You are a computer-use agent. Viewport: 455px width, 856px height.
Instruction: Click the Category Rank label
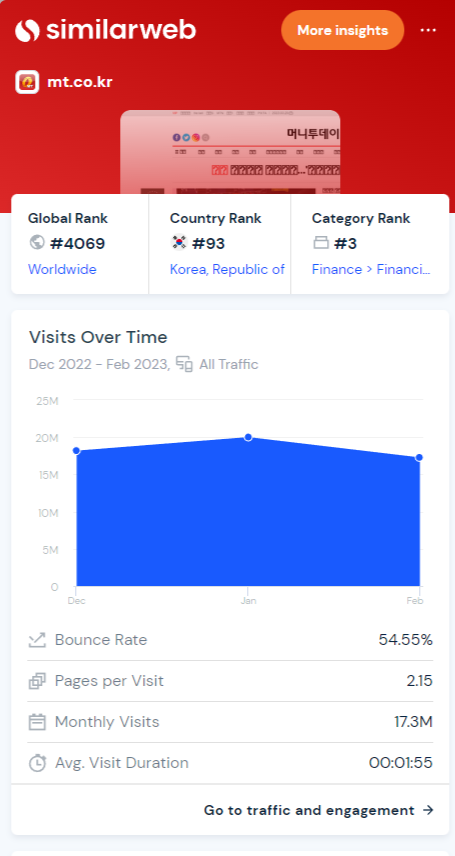click(x=361, y=218)
